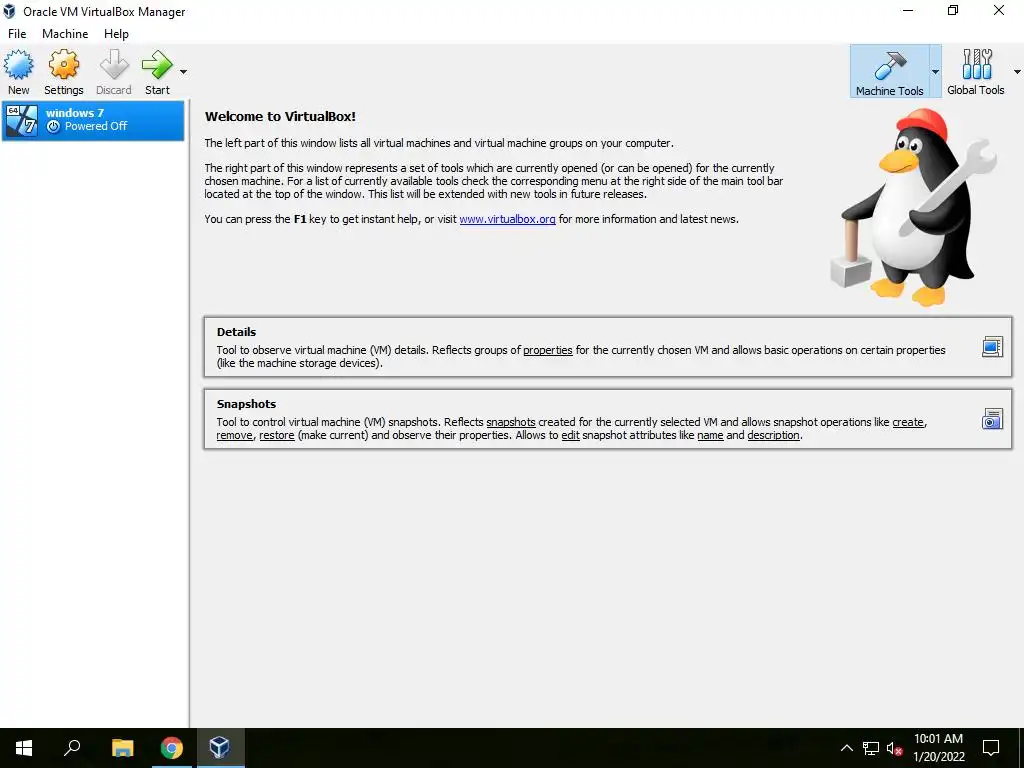
Task: Click the Details heading text
Action: [236, 332]
